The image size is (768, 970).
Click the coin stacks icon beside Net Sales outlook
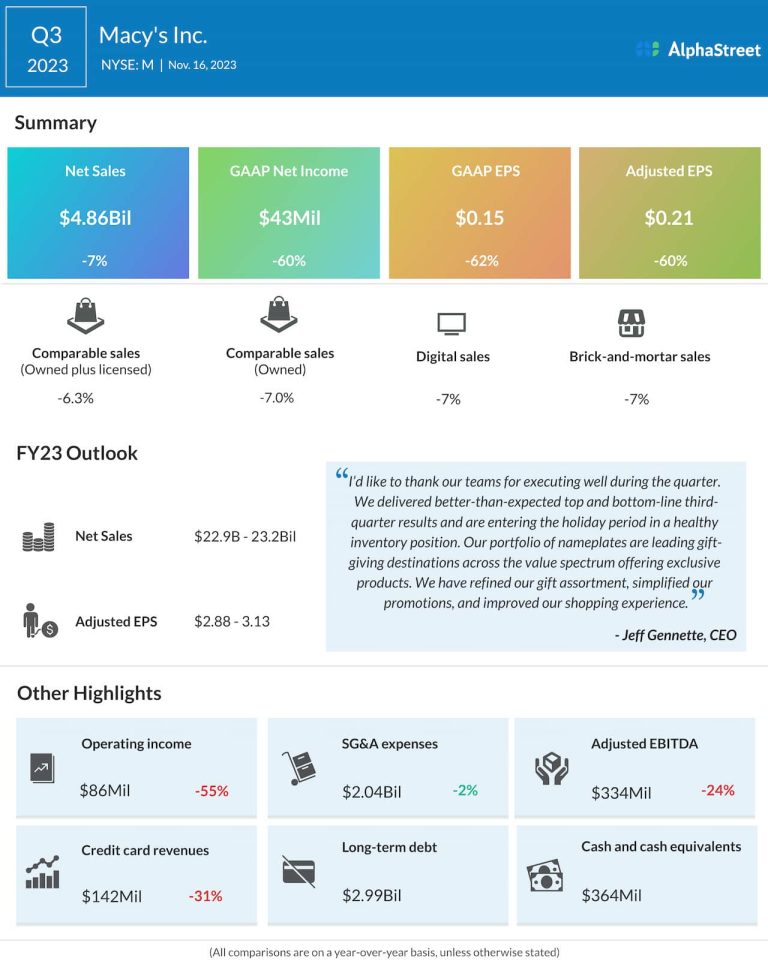point(38,538)
